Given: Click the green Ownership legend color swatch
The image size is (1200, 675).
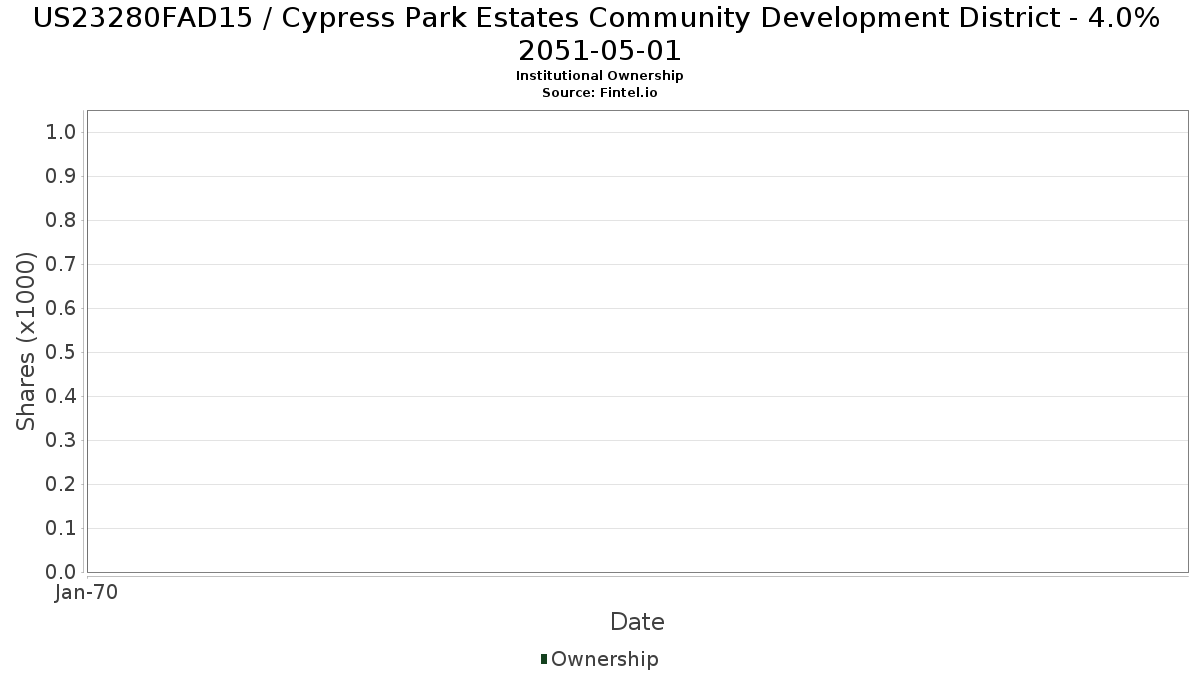Looking at the screenshot, I should [544, 659].
